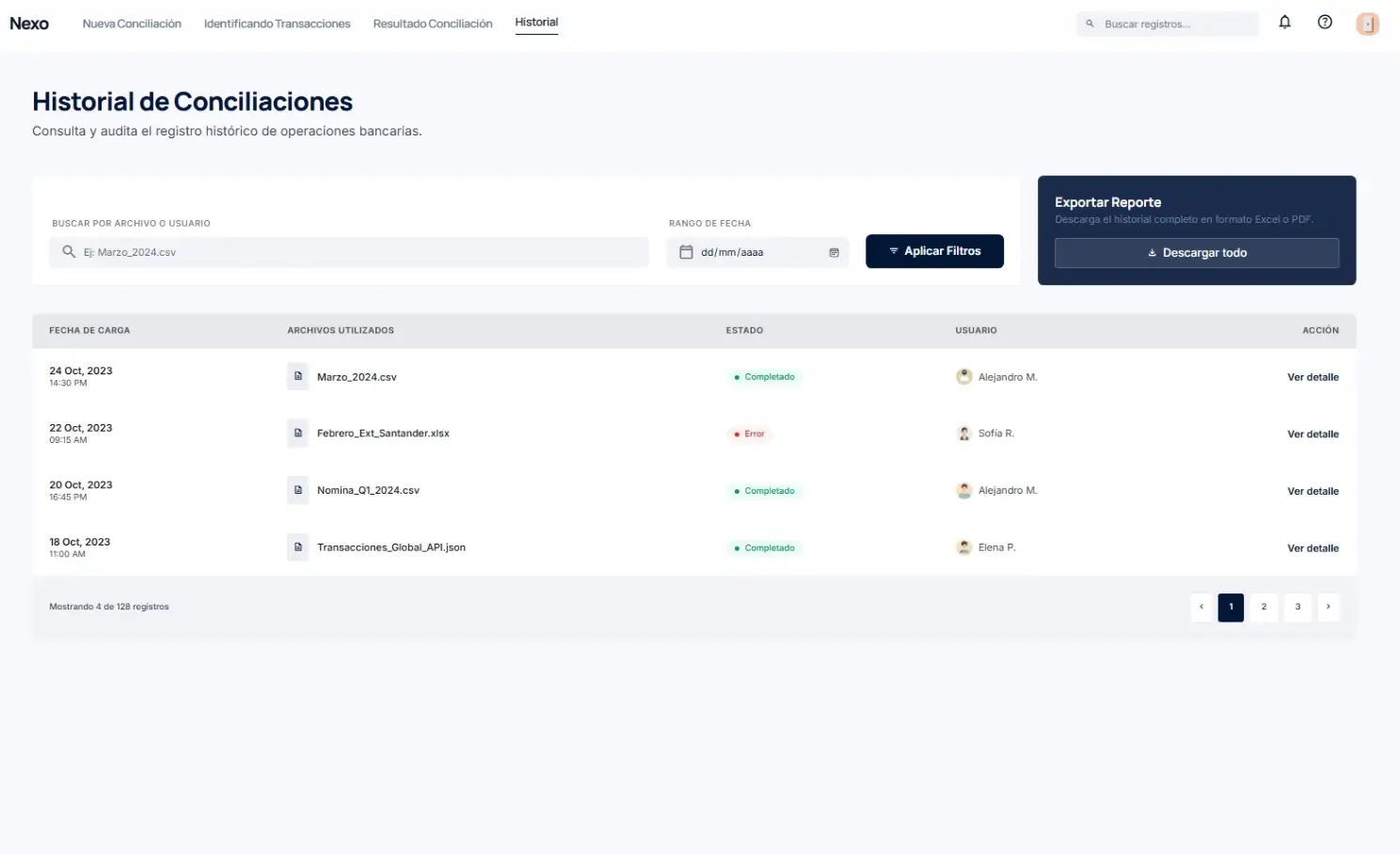Select page 2 in pagination
The width and height of the screenshot is (1400, 854).
1264,607
